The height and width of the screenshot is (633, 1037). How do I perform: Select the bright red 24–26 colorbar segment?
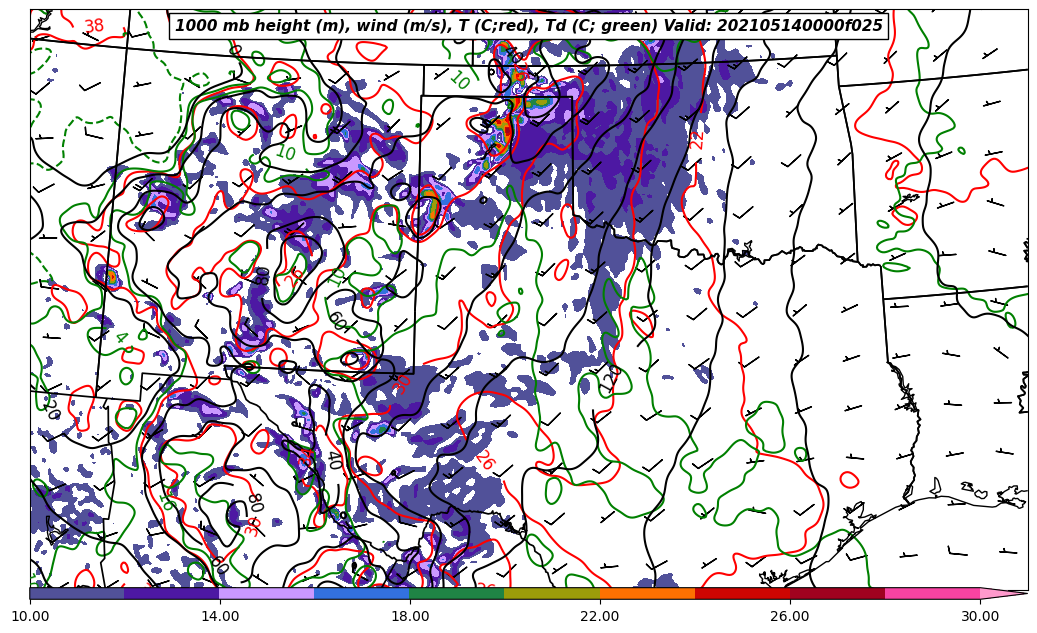(741, 593)
